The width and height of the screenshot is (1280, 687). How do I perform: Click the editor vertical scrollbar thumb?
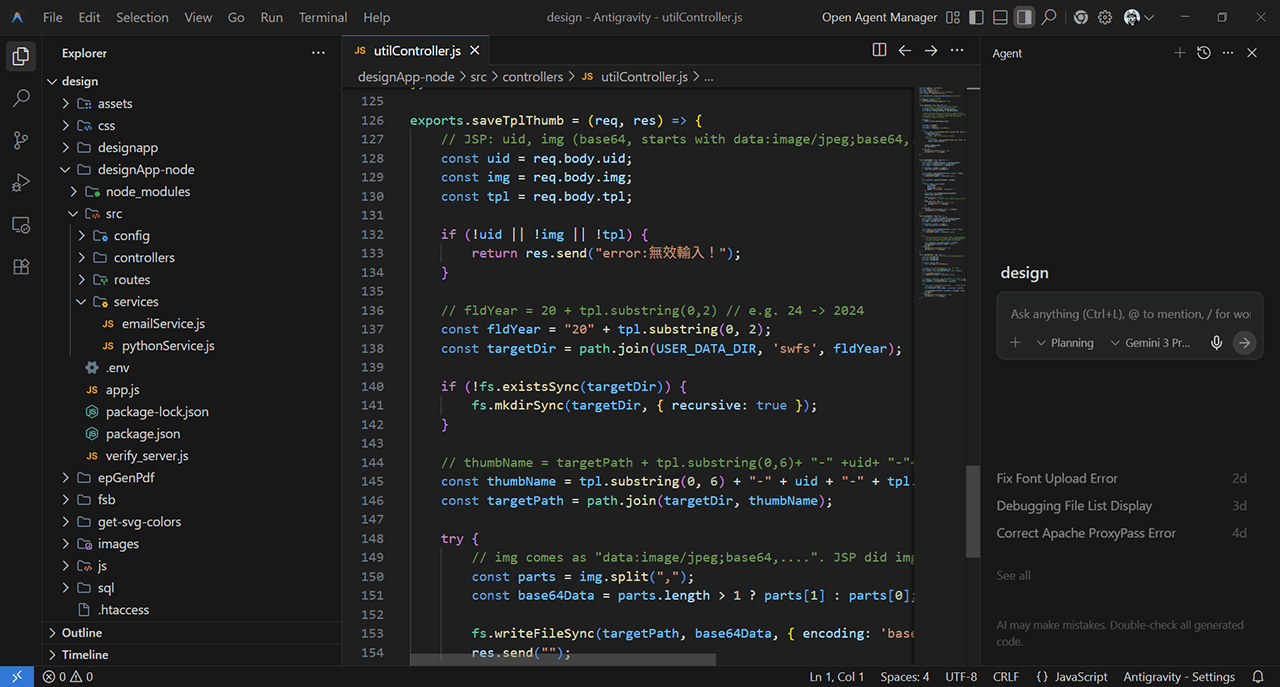click(973, 512)
